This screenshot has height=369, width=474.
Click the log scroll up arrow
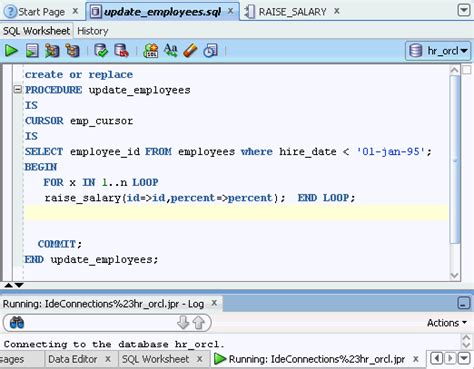point(465,337)
